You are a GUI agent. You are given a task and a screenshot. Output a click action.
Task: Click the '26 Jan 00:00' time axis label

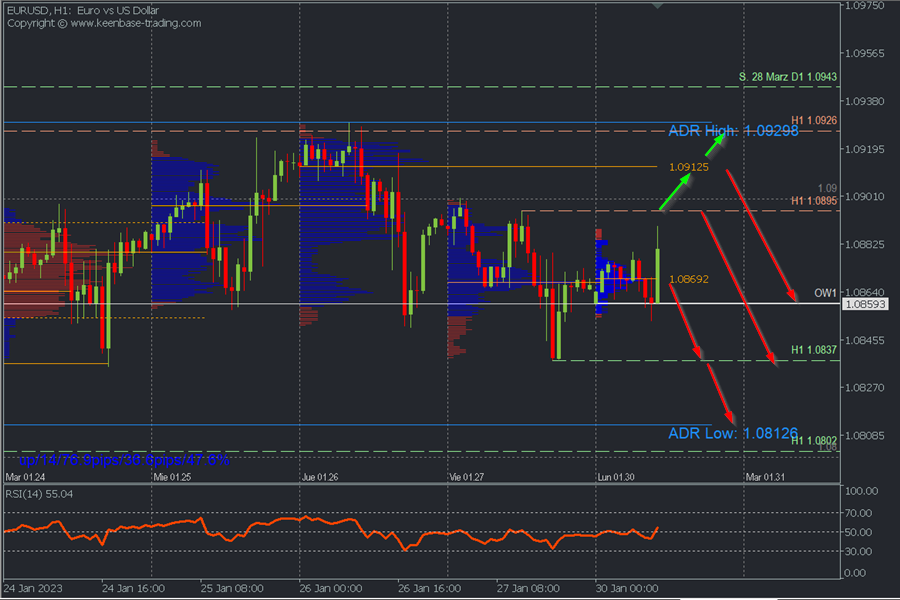[x=331, y=589]
